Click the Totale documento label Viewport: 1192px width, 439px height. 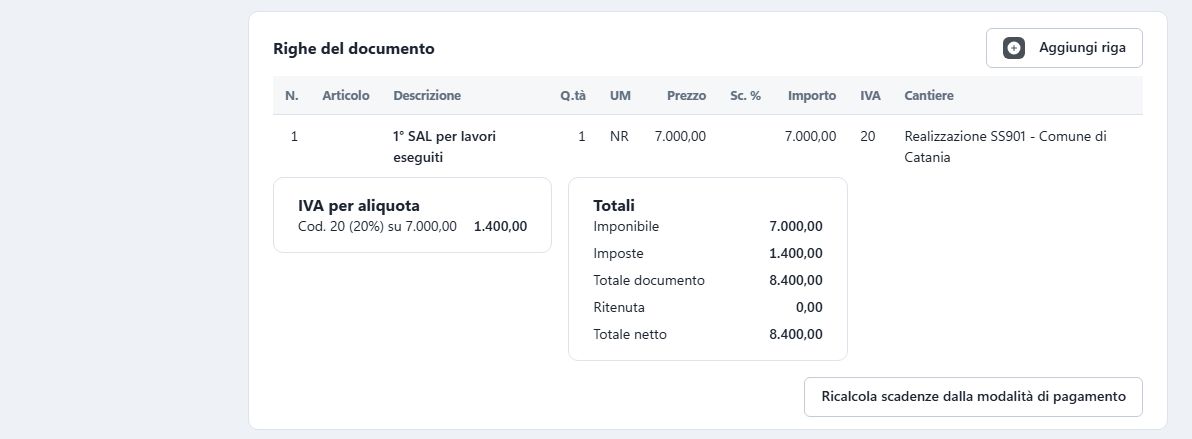[x=649, y=280]
